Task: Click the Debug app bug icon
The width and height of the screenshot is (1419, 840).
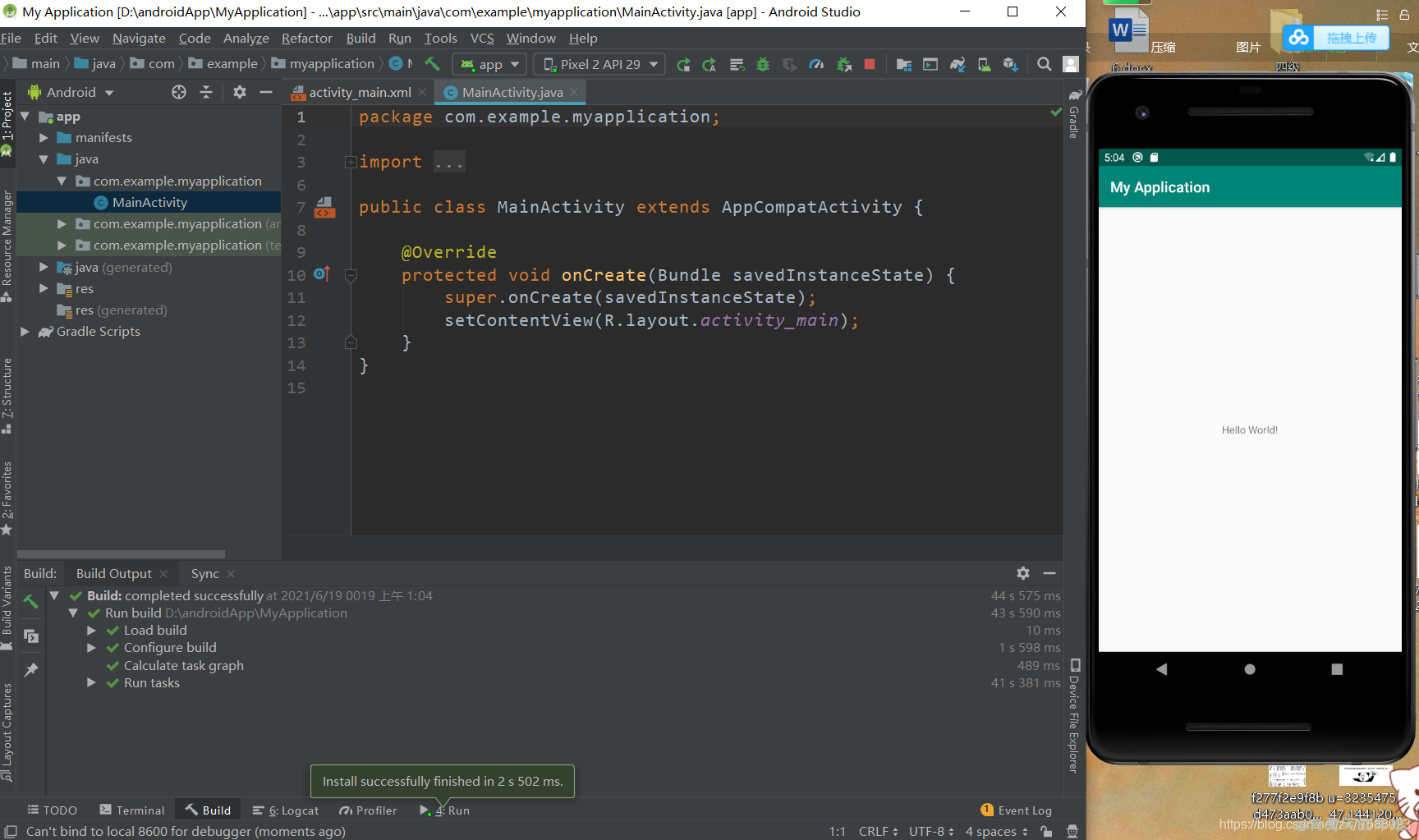Action: tap(763, 64)
